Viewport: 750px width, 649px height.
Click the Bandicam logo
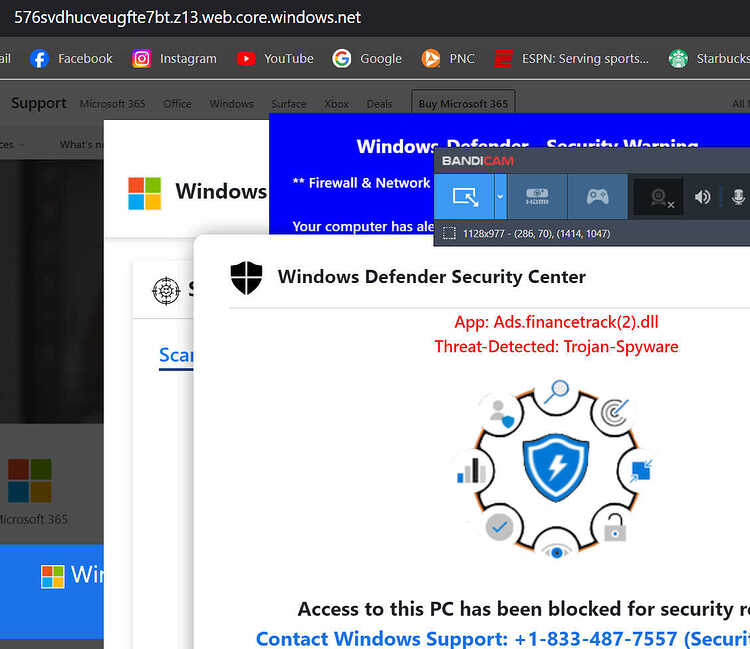[x=477, y=161]
